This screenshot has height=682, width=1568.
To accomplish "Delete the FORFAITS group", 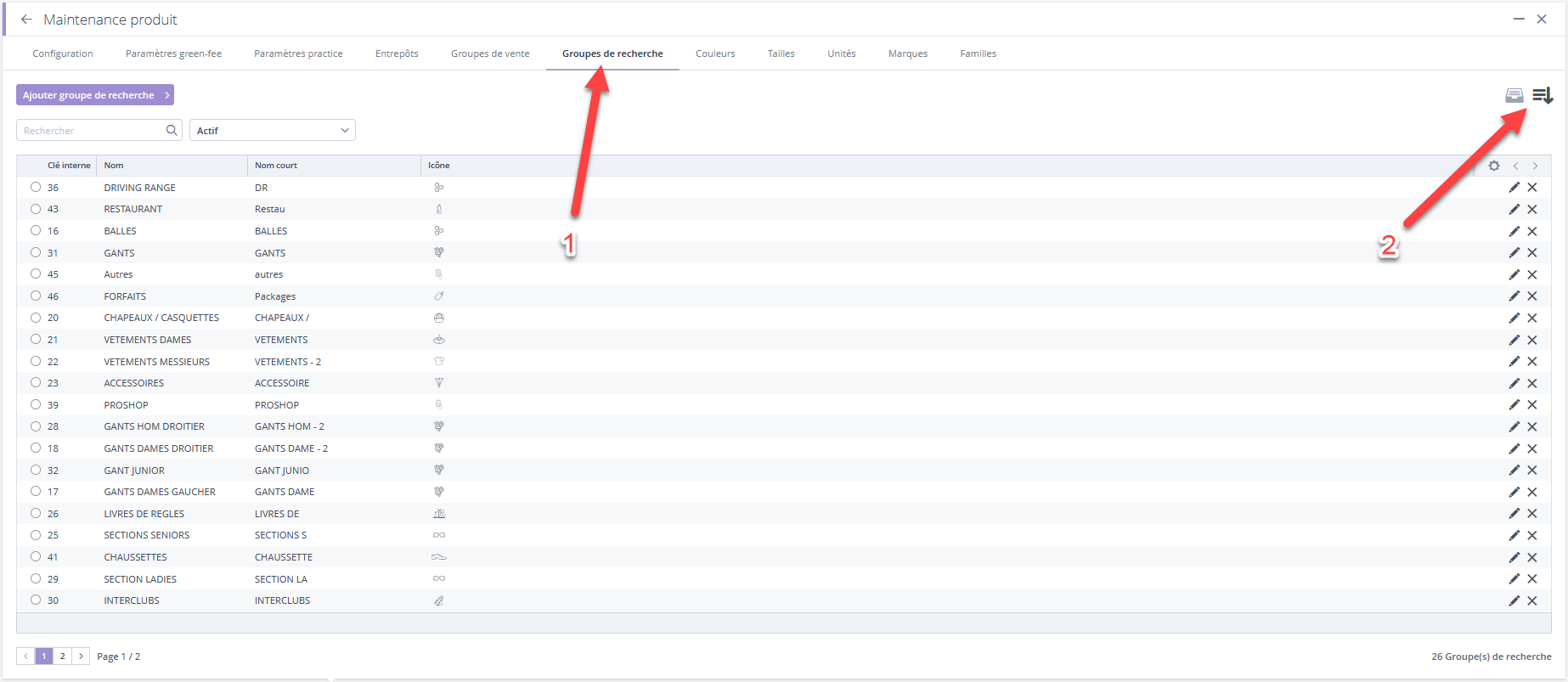I will click(1532, 296).
